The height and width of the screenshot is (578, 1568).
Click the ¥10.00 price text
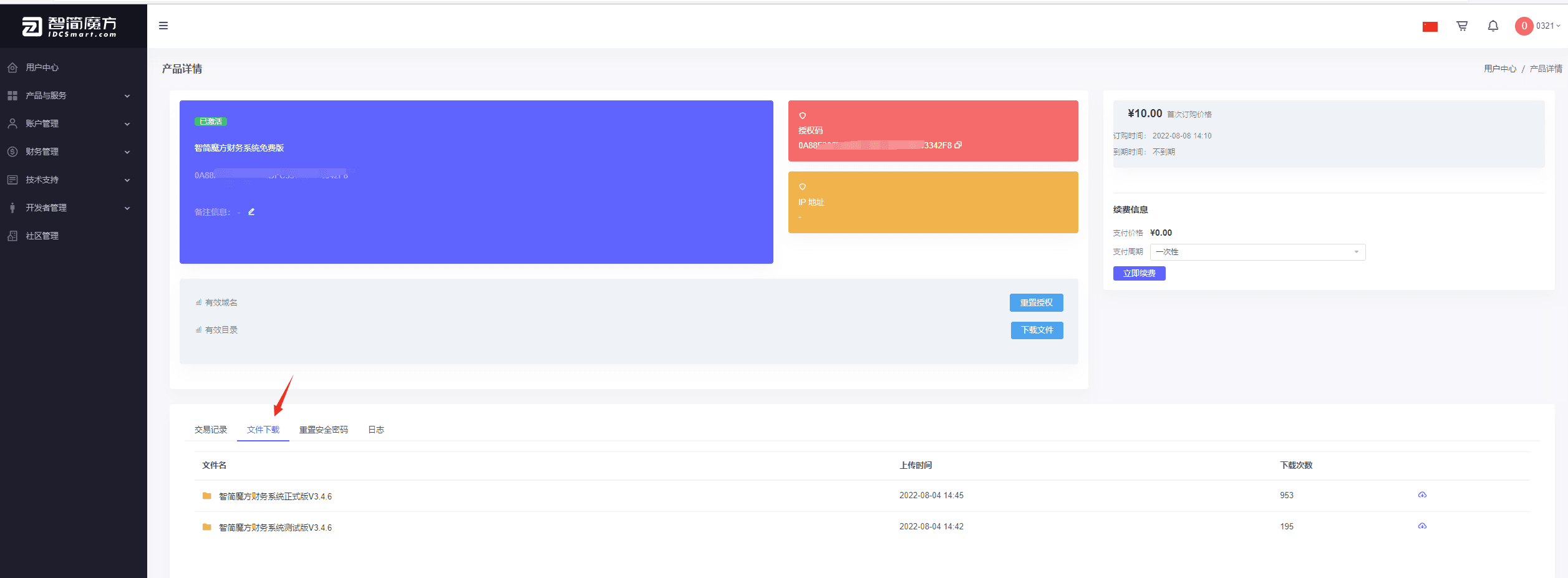(x=1145, y=113)
